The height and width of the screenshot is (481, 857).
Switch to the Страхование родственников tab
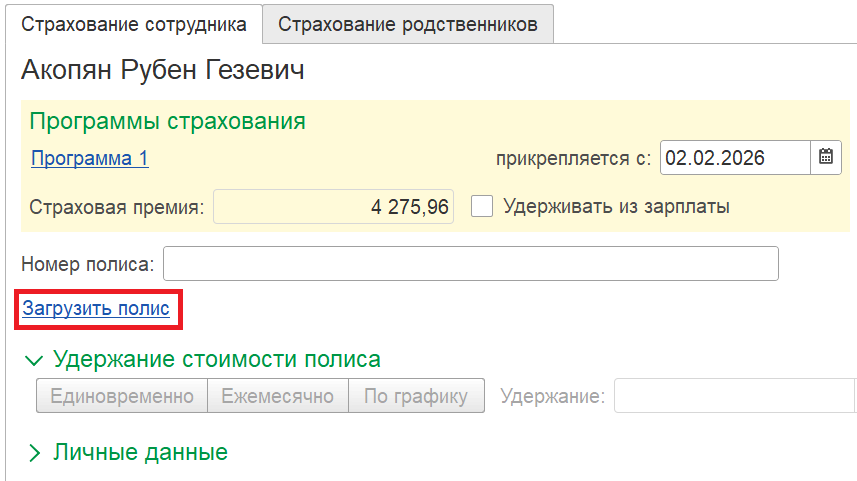point(408,24)
